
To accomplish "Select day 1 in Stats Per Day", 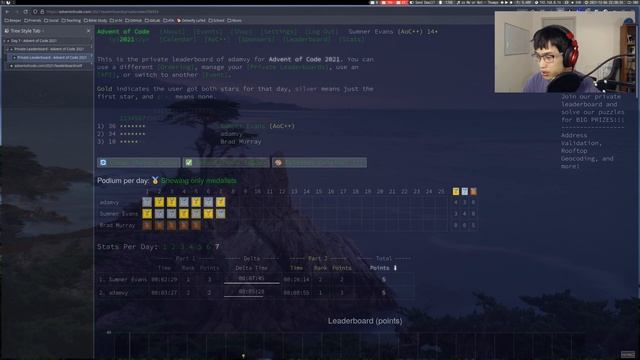I will pos(165,247).
